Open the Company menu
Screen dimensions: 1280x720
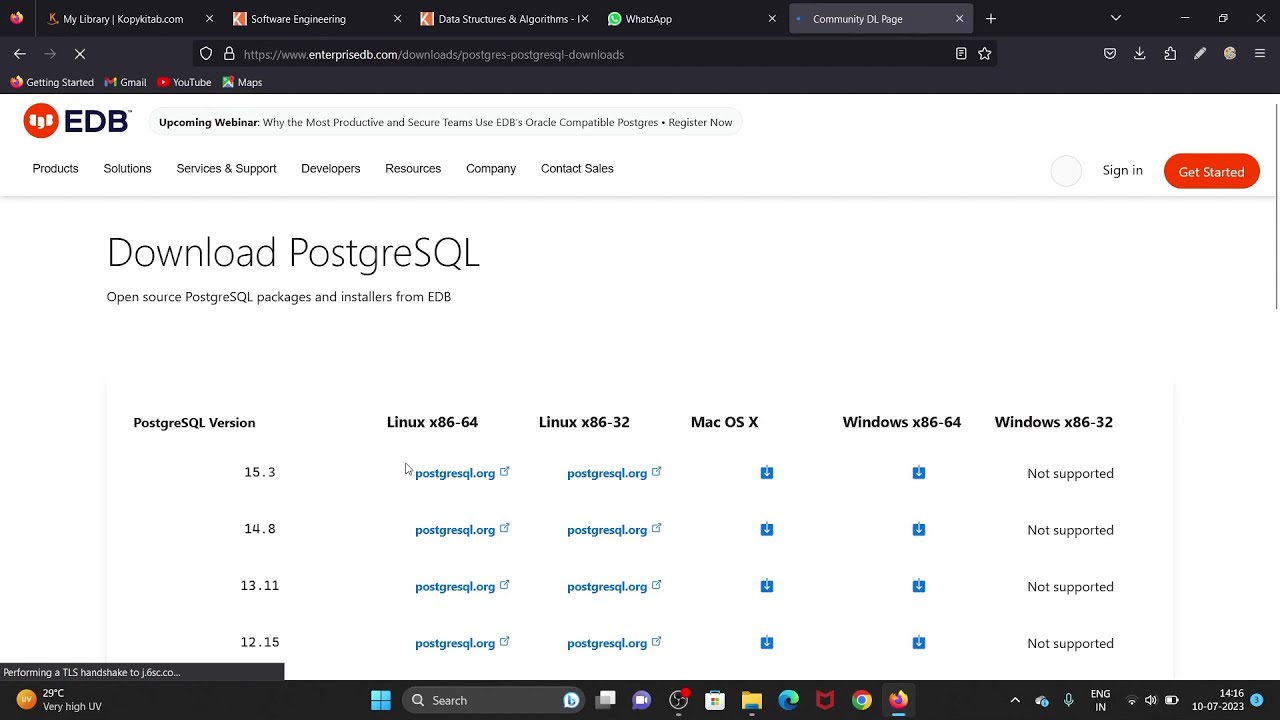(491, 169)
